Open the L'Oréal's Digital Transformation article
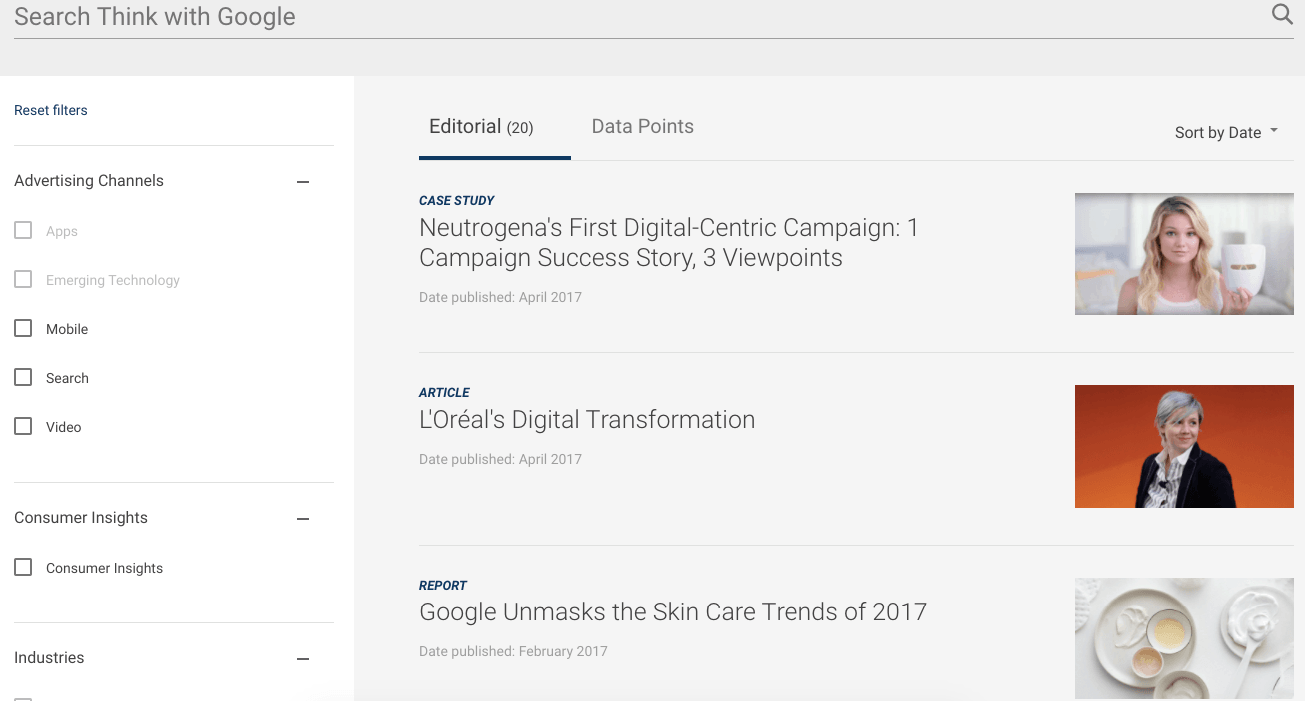This screenshot has width=1305, height=701. pos(587,420)
